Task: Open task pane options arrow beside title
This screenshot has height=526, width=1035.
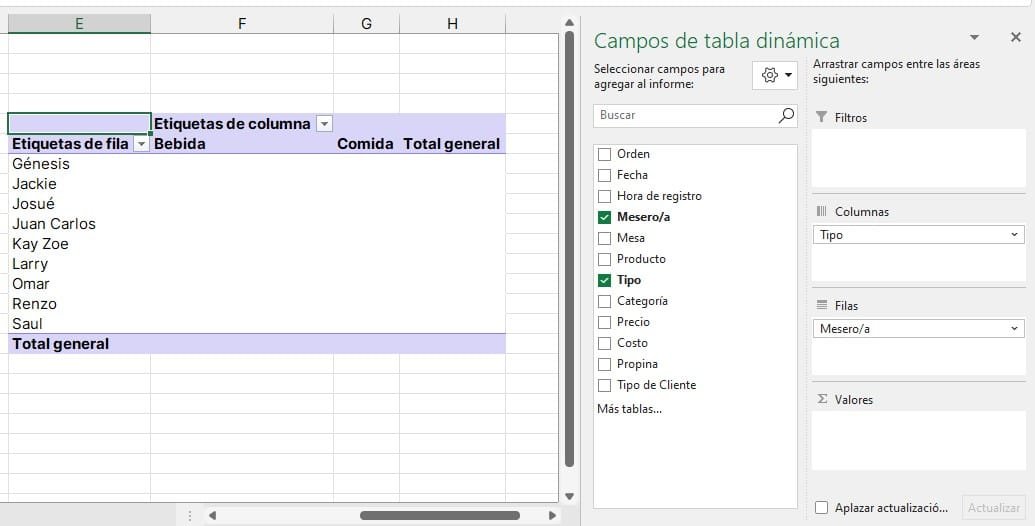Action: pos(974,38)
